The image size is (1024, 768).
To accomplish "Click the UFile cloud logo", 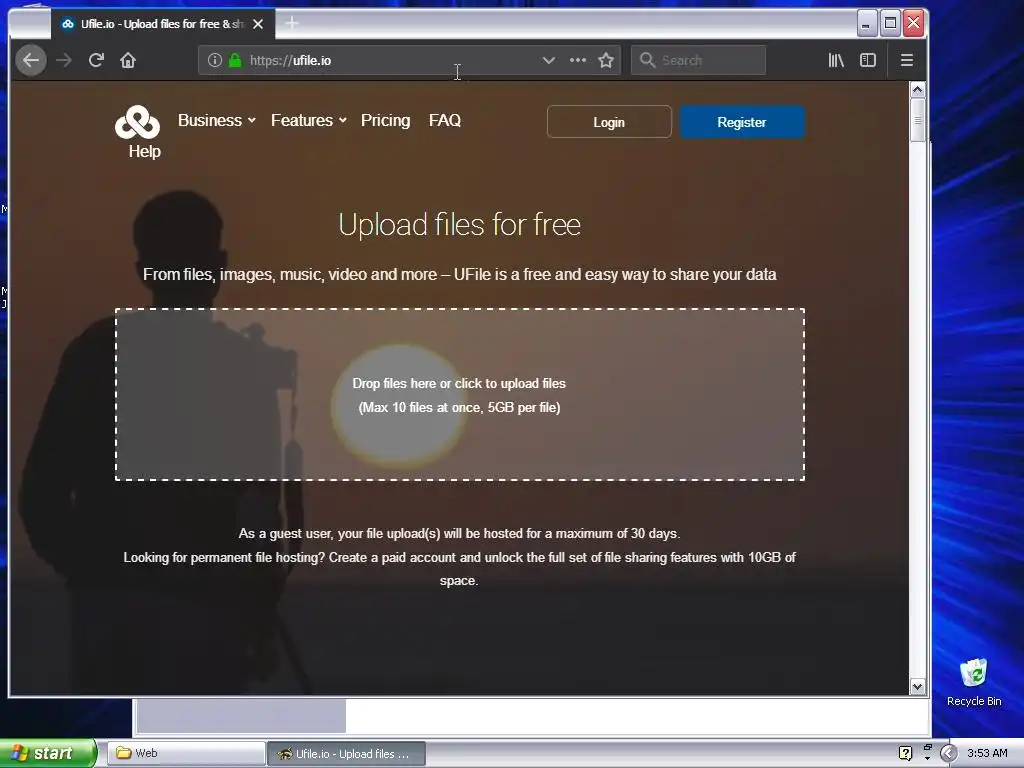I will [x=137, y=122].
